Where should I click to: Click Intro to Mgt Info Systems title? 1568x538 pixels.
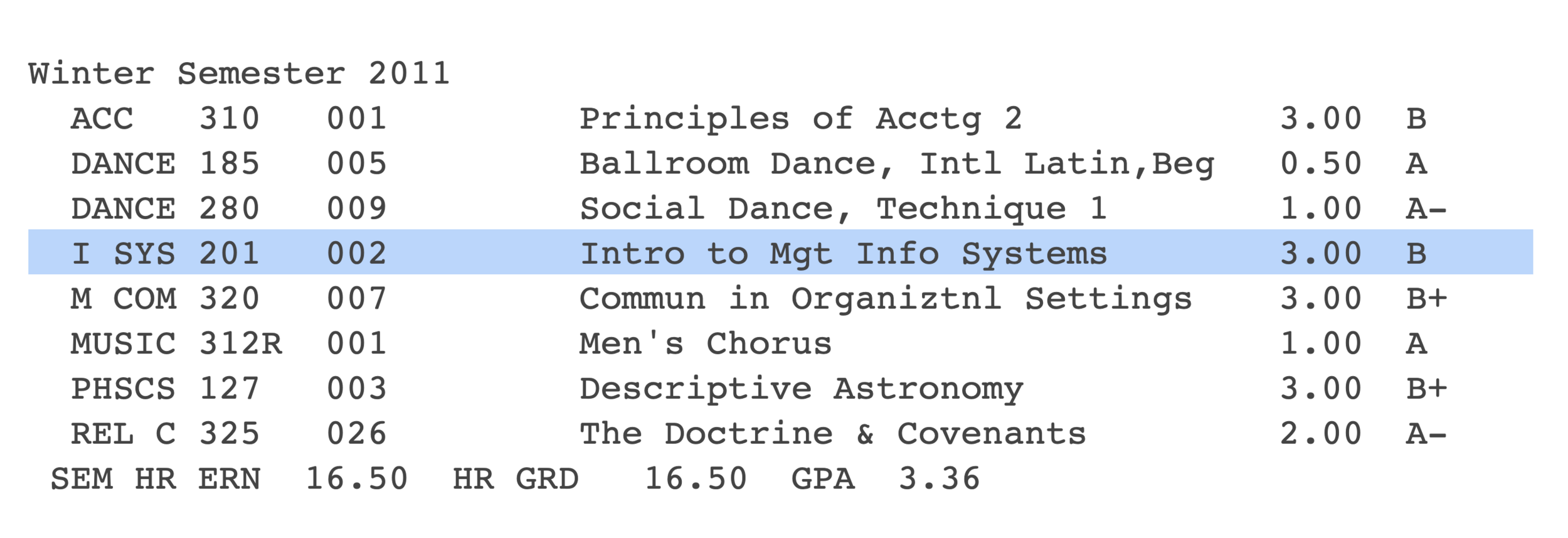tap(843, 254)
